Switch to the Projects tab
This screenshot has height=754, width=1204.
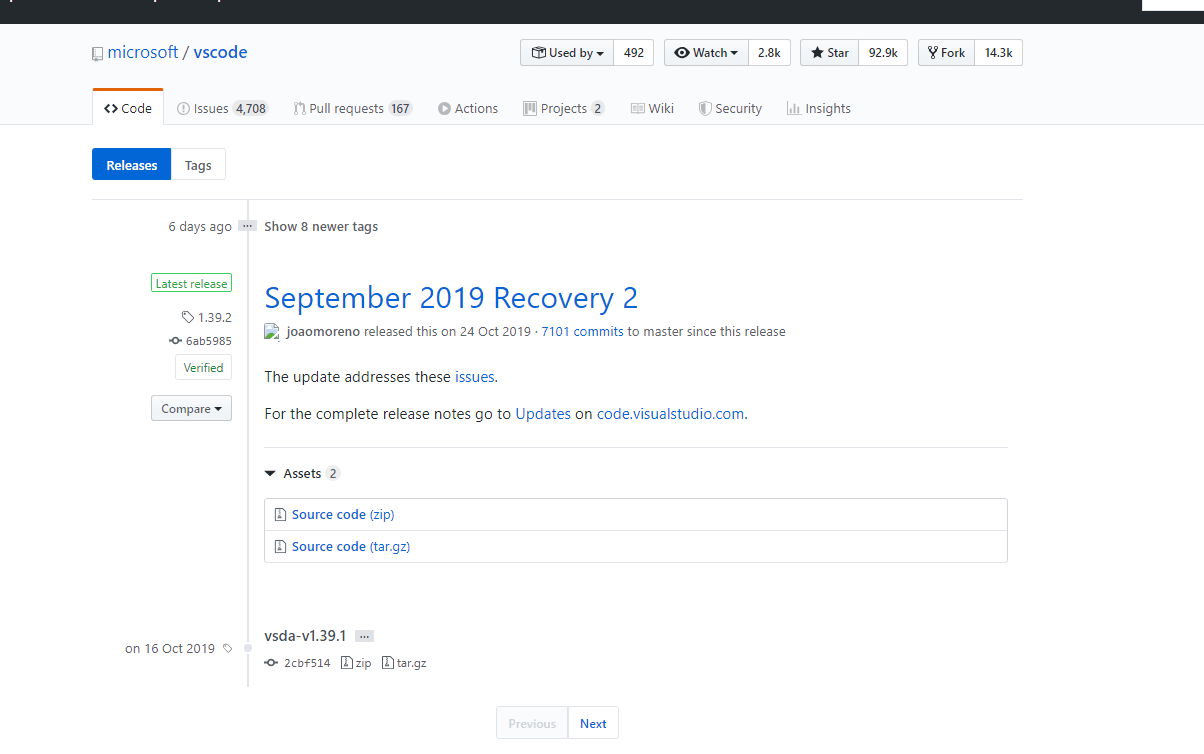click(x=564, y=108)
